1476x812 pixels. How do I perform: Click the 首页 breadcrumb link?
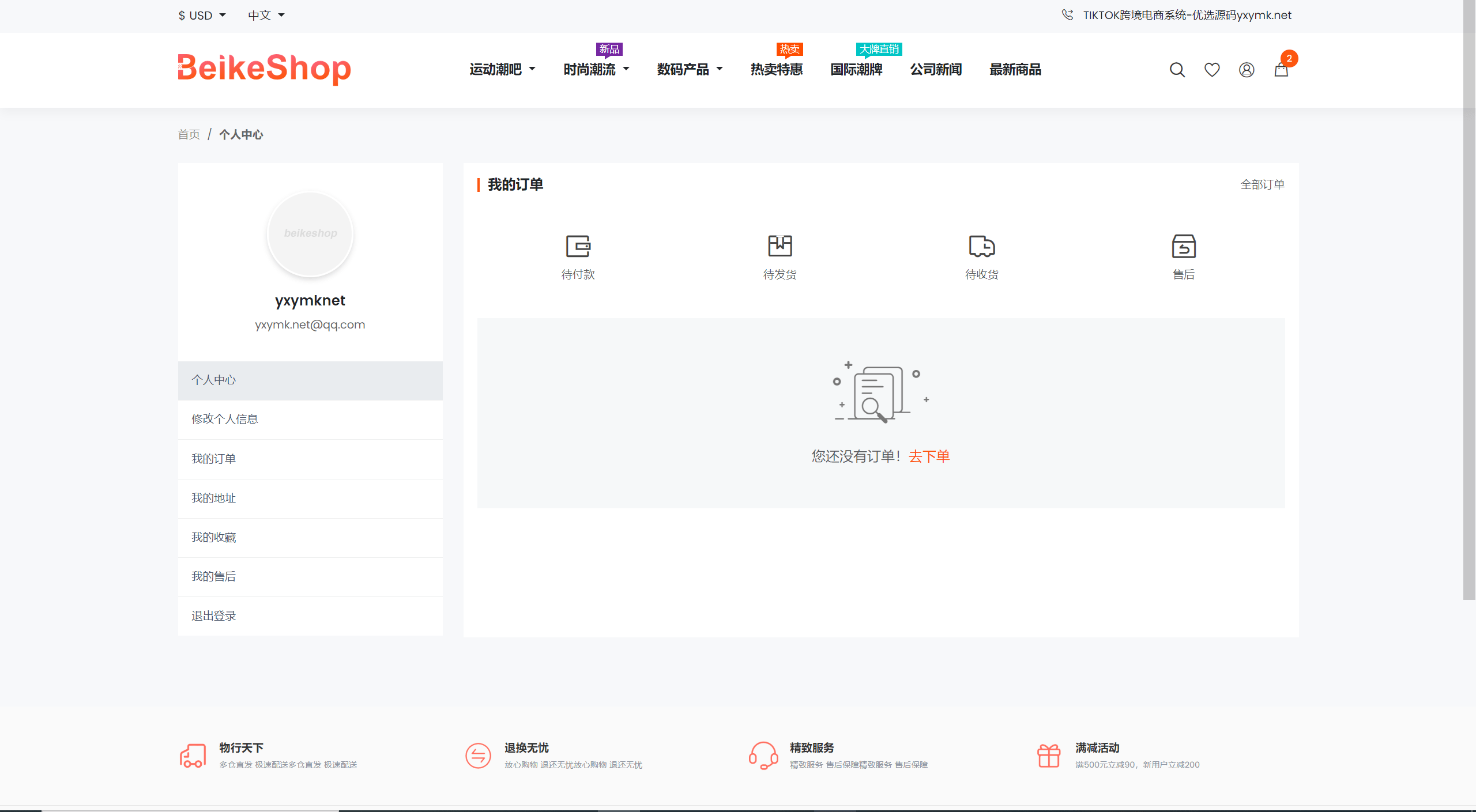point(189,134)
